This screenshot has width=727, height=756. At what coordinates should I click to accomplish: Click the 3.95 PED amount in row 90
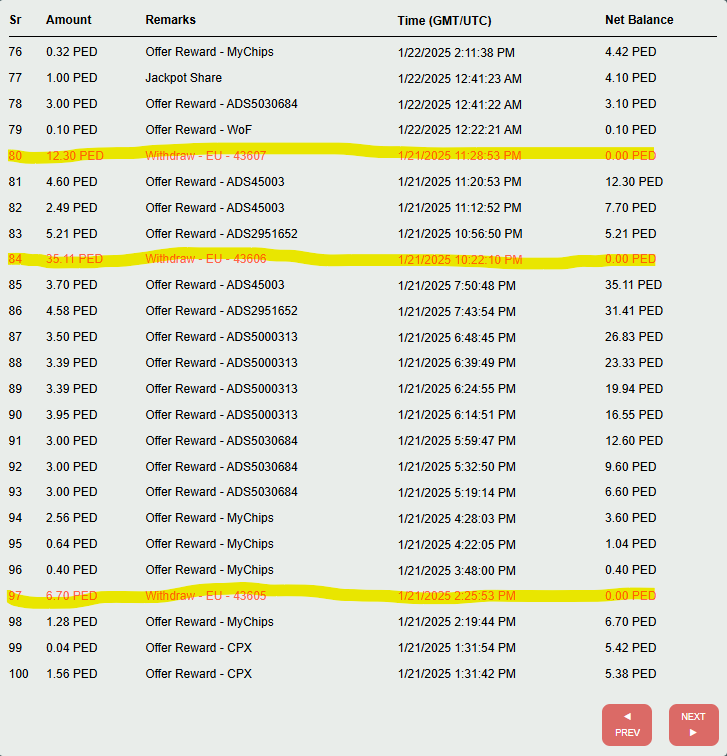point(72,415)
